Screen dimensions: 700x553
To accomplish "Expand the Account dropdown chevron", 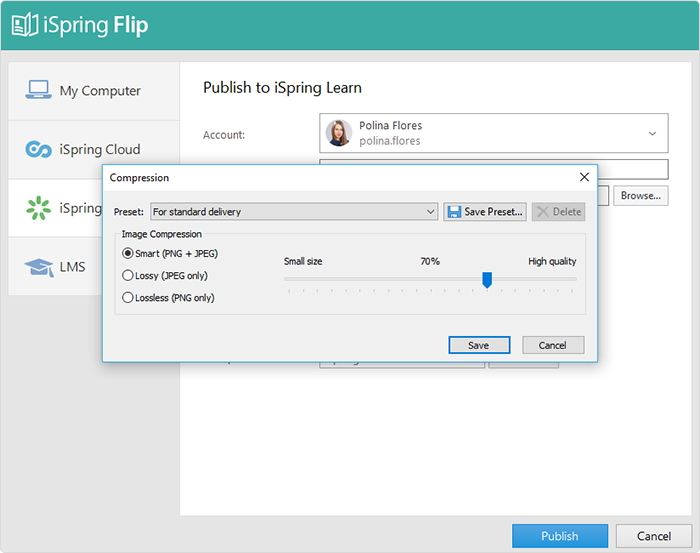I will (652, 133).
